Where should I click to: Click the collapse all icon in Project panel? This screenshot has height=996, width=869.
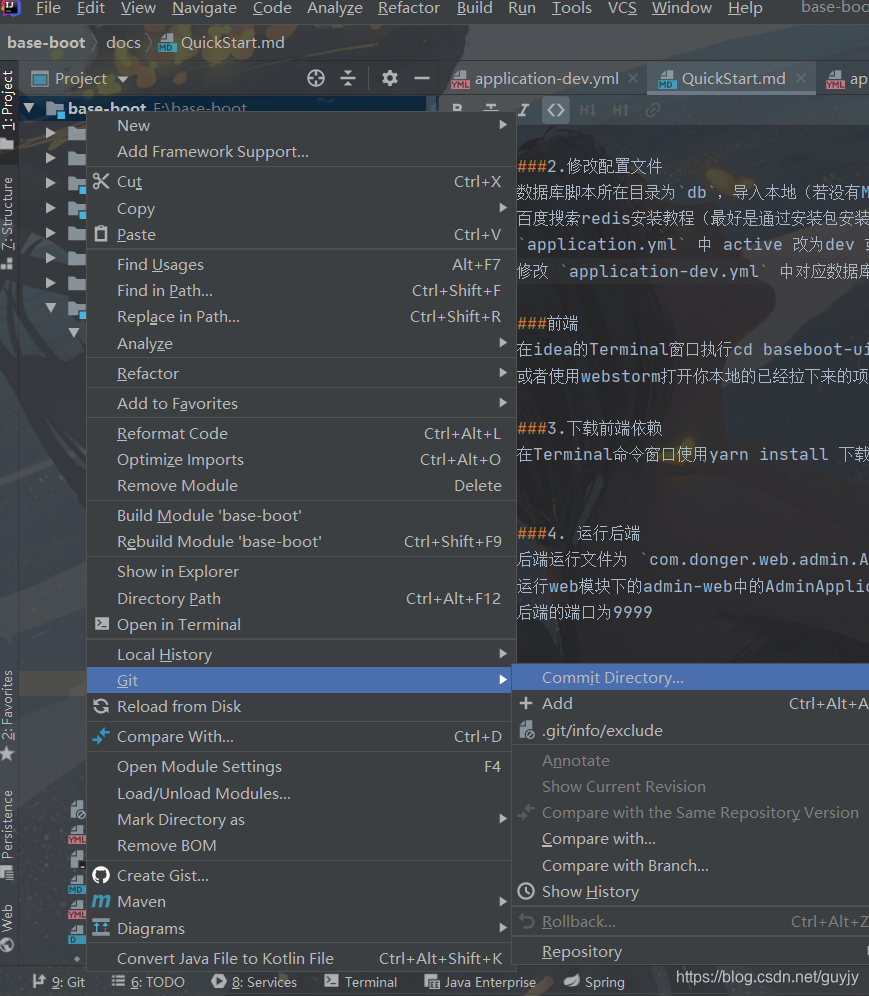(348, 78)
